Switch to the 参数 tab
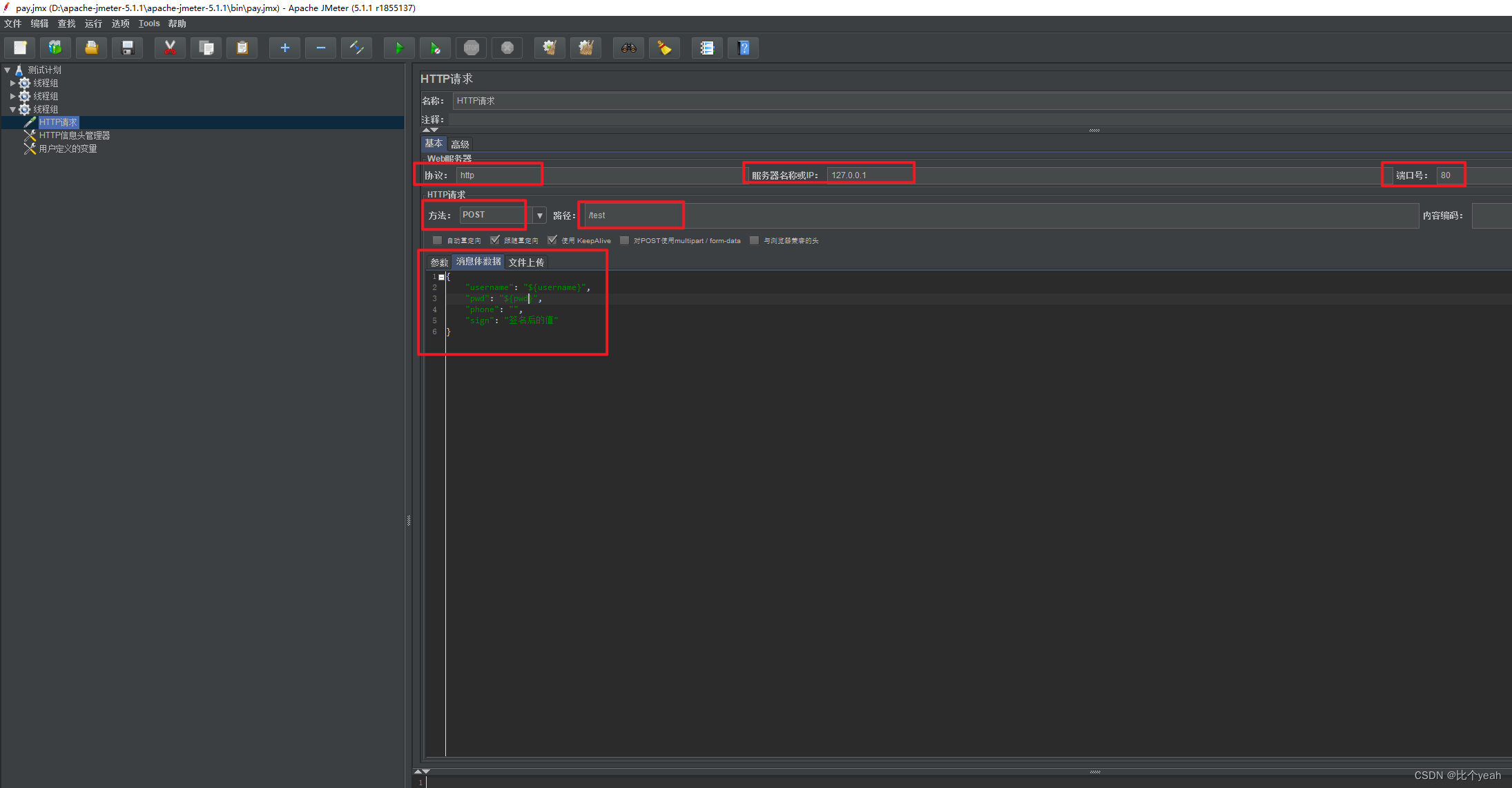 [439, 262]
